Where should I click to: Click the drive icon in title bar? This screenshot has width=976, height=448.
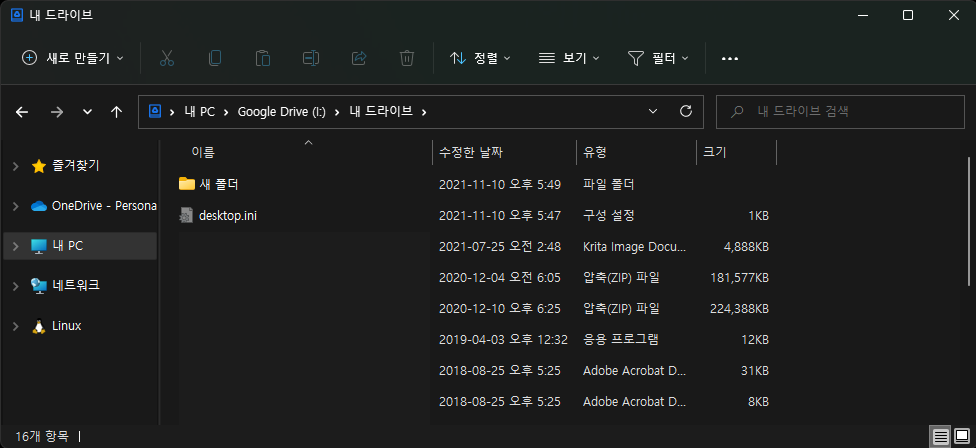click(17, 15)
